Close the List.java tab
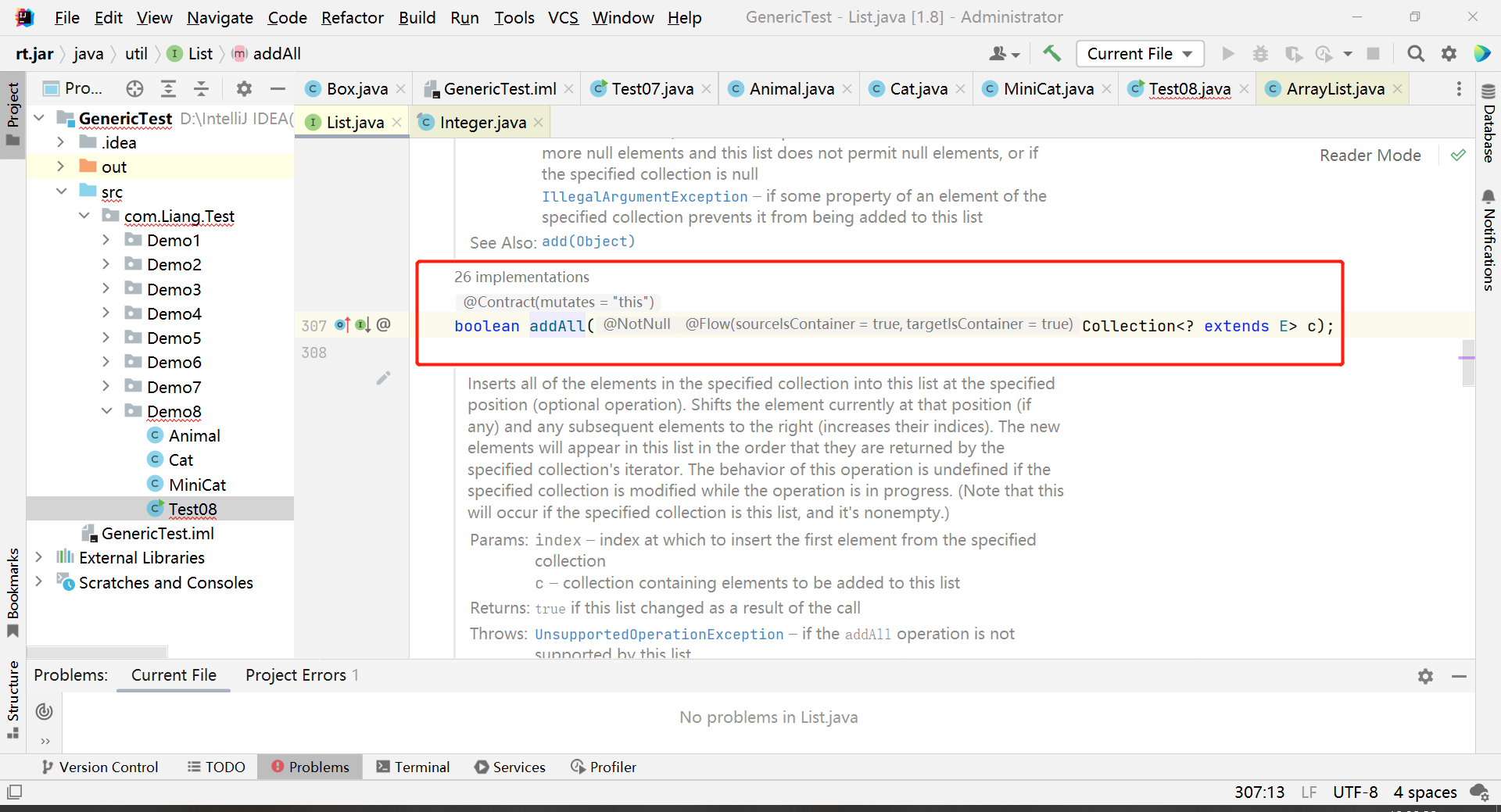Screen dimensions: 1501x812 [x=396, y=123]
